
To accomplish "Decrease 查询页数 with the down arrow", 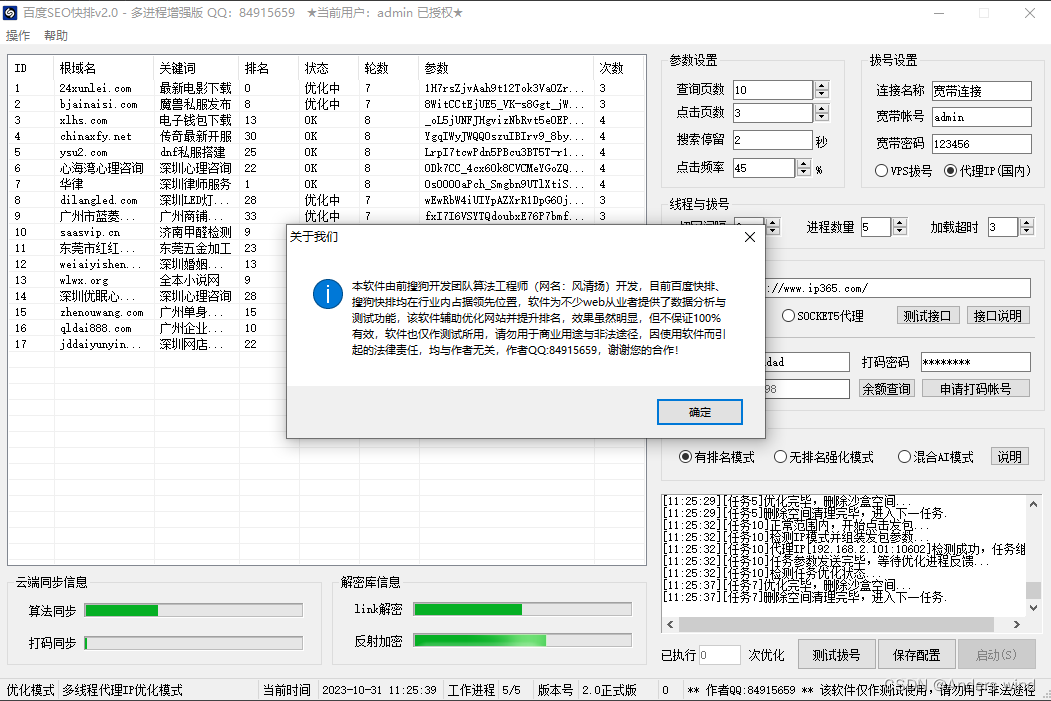I will click(x=822, y=94).
